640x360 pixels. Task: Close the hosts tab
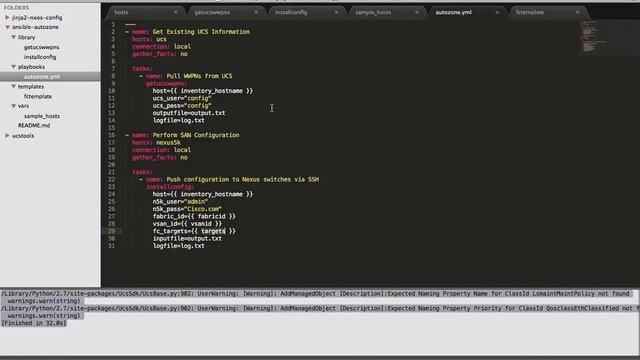click(x=176, y=12)
